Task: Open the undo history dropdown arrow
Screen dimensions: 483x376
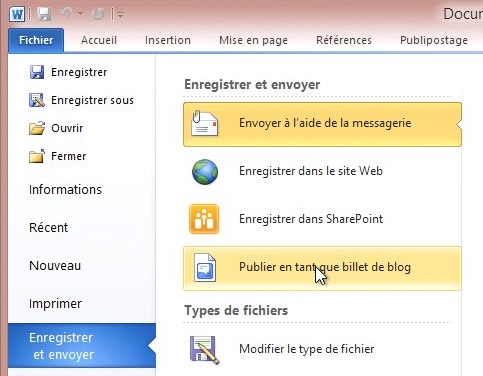Action: point(80,14)
